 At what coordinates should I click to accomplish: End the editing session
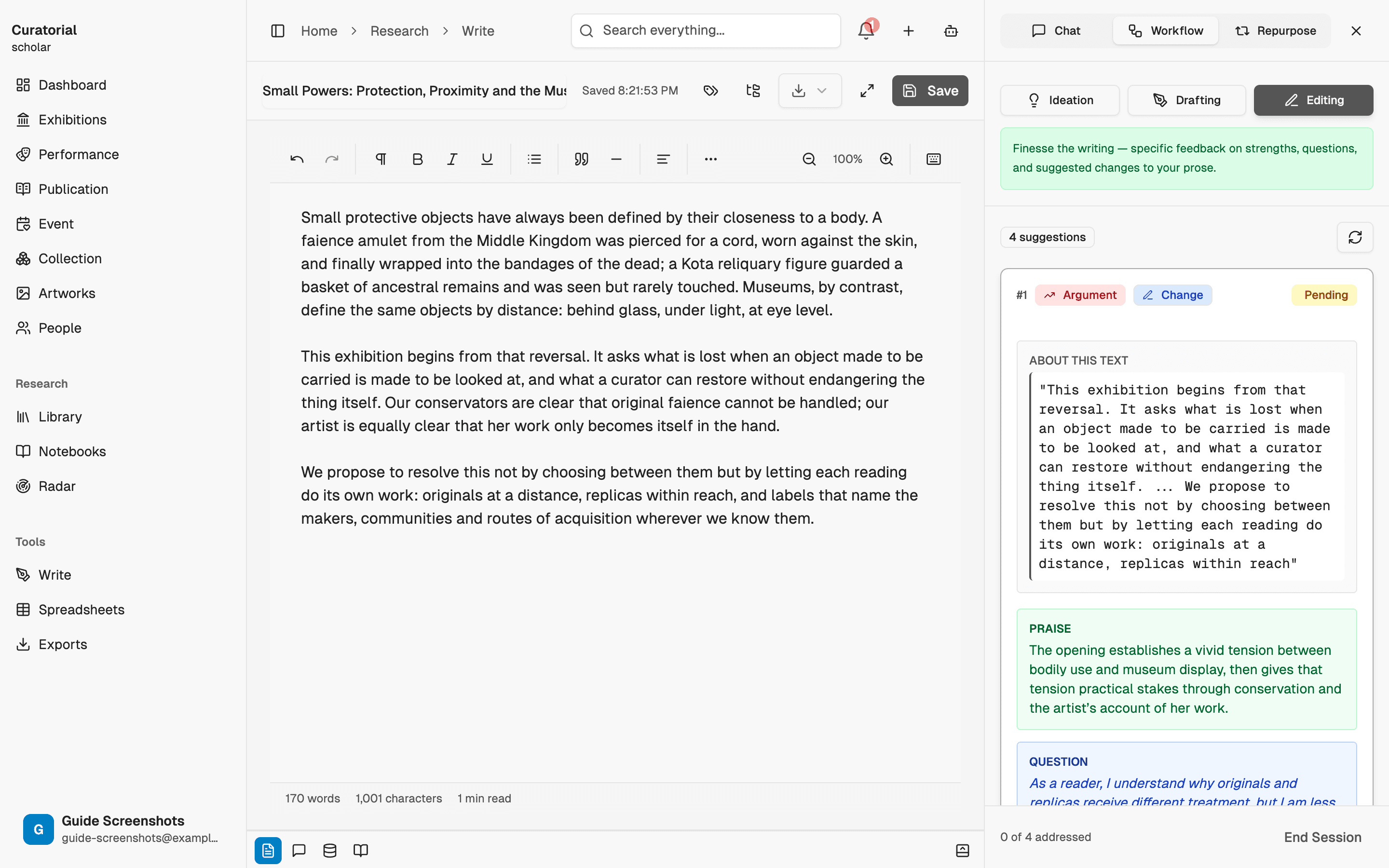1322,837
